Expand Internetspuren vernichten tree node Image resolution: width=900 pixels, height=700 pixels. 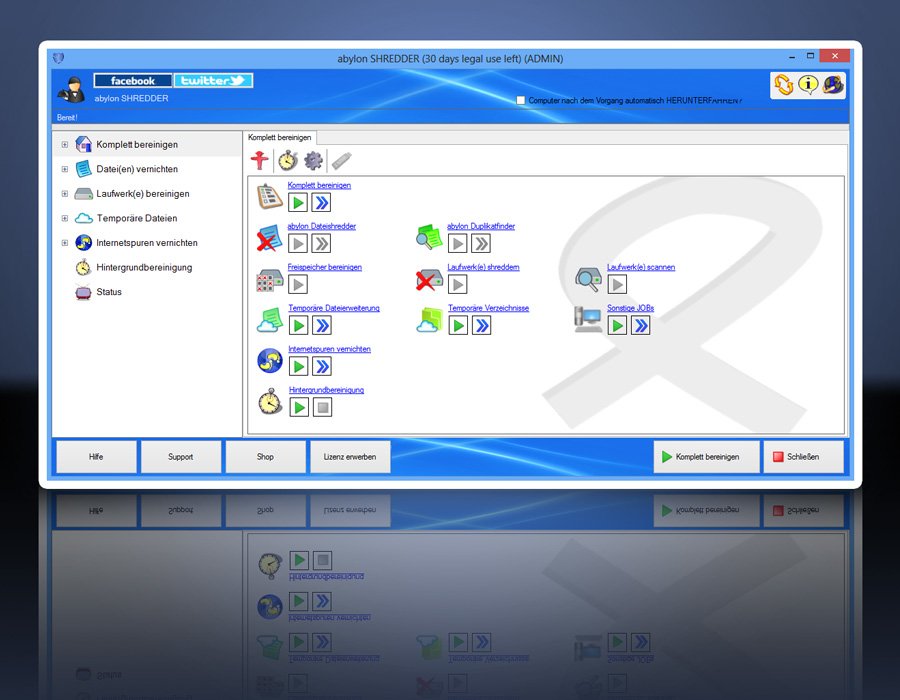(65, 243)
